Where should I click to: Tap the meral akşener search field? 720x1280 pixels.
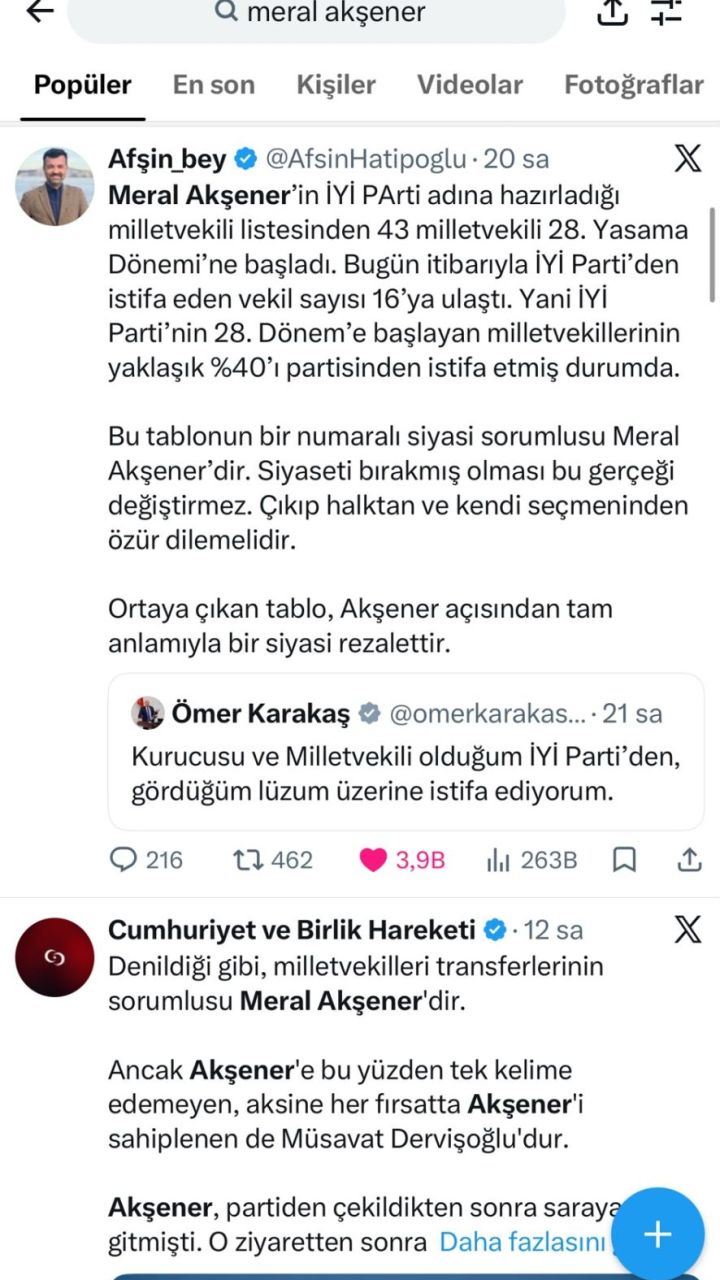[316, 14]
